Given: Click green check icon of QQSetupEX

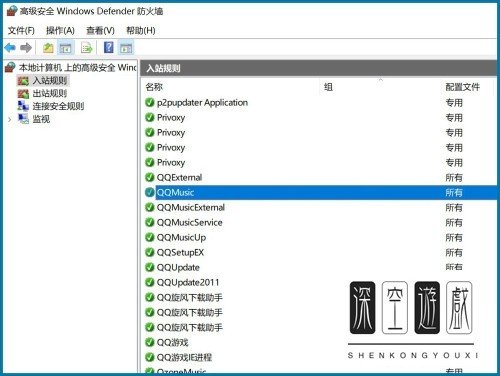Looking at the screenshot, I should pos(150,252).
